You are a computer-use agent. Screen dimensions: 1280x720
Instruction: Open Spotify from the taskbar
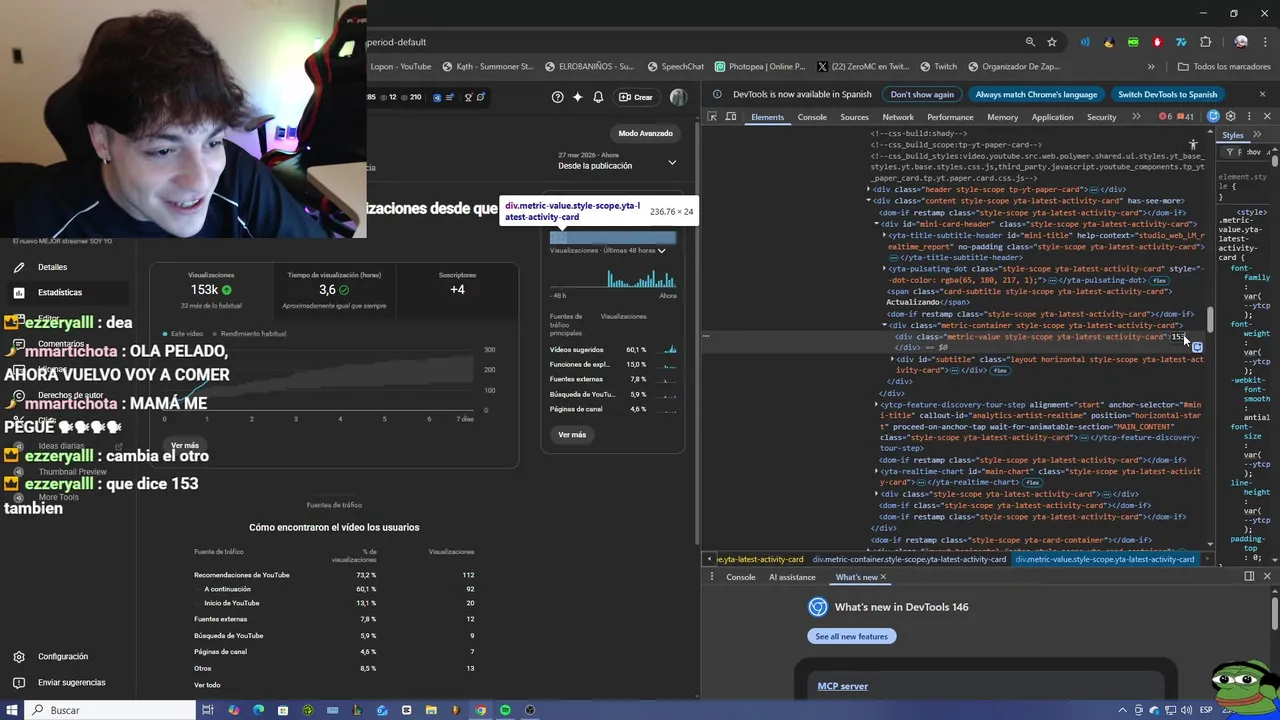coord(505,710)
